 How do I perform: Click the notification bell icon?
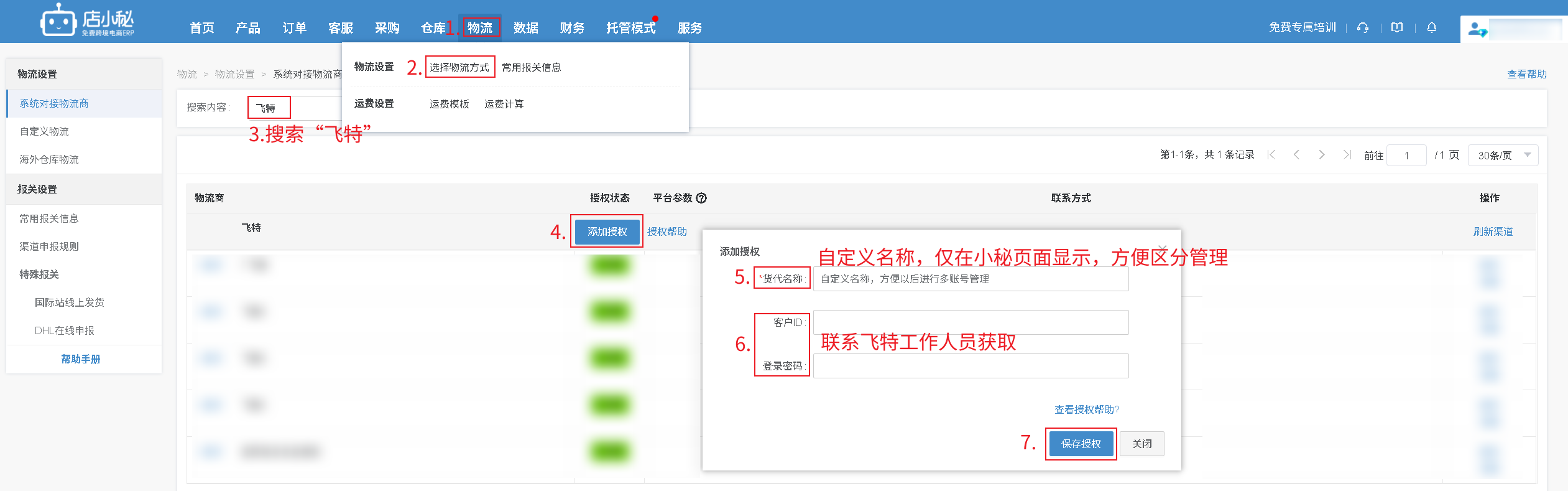click(1432, 27)
